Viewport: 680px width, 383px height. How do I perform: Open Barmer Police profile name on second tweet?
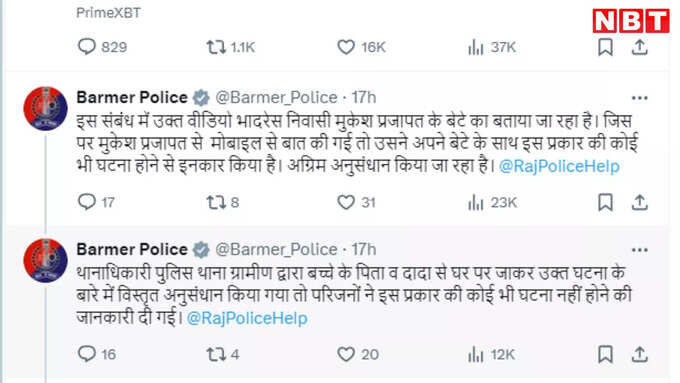132,249
